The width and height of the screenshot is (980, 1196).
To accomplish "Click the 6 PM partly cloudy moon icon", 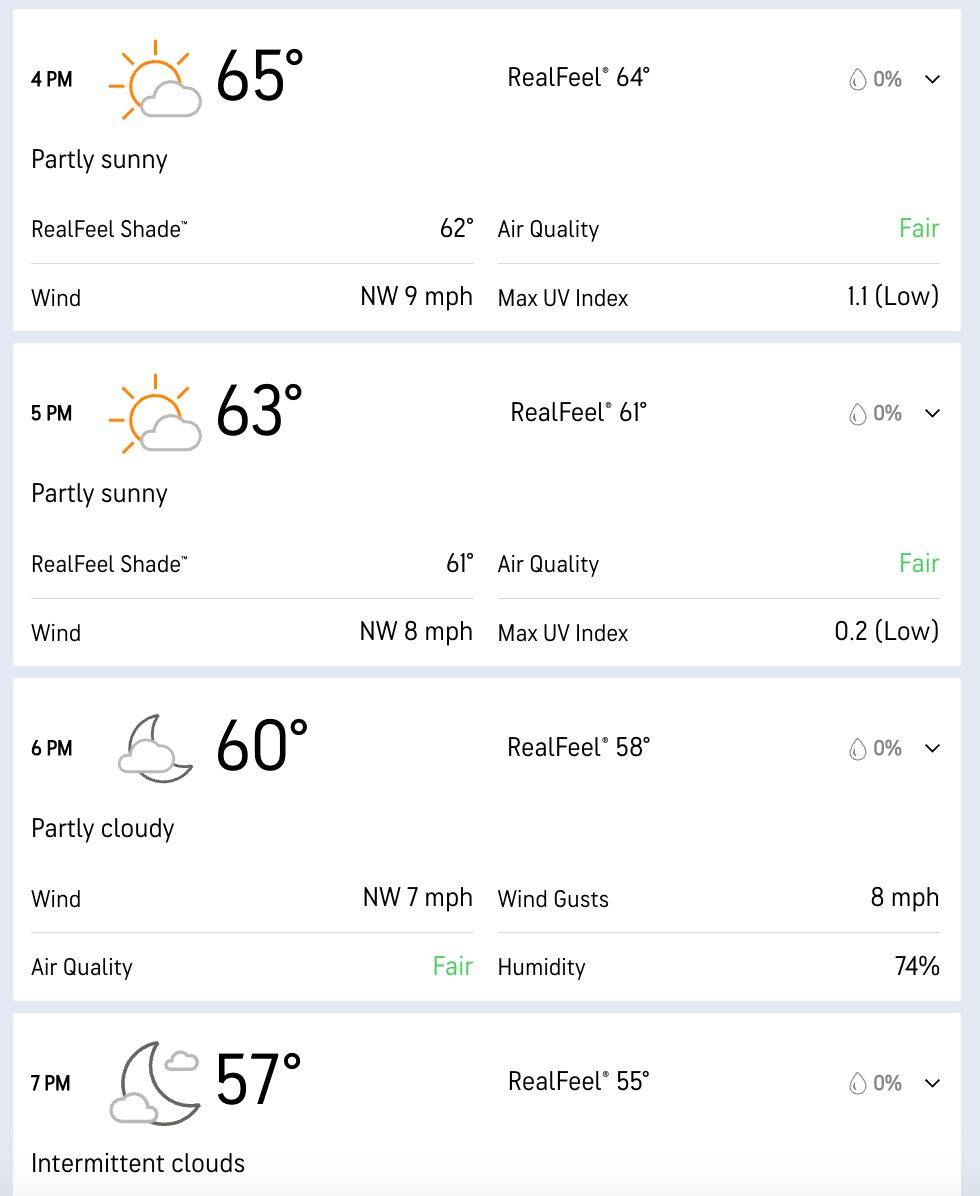I will 155,748.
